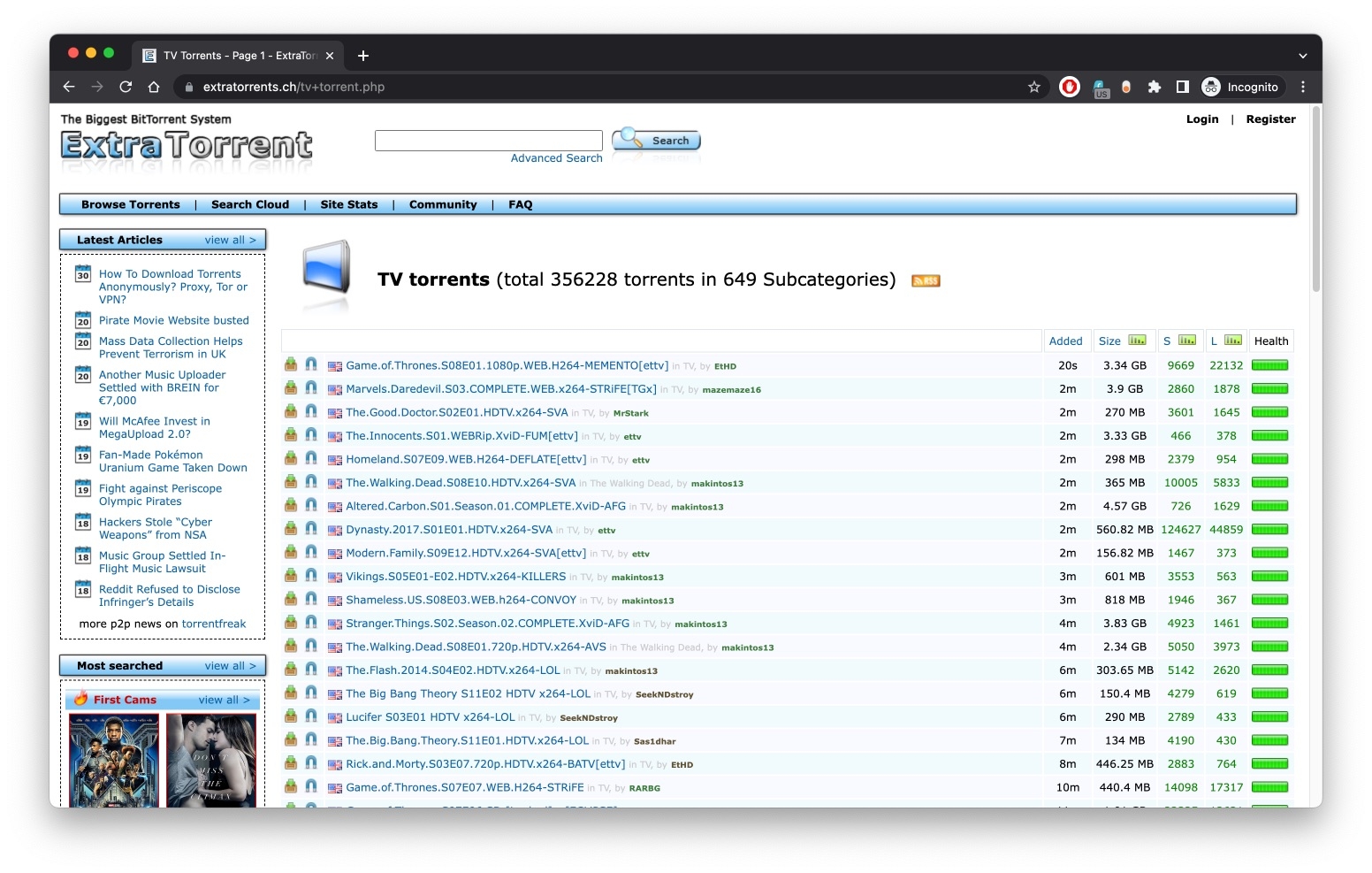Open the Chrome three-dot menu
Screen dimensions: 1372x873
click(x=1303, y=87)
